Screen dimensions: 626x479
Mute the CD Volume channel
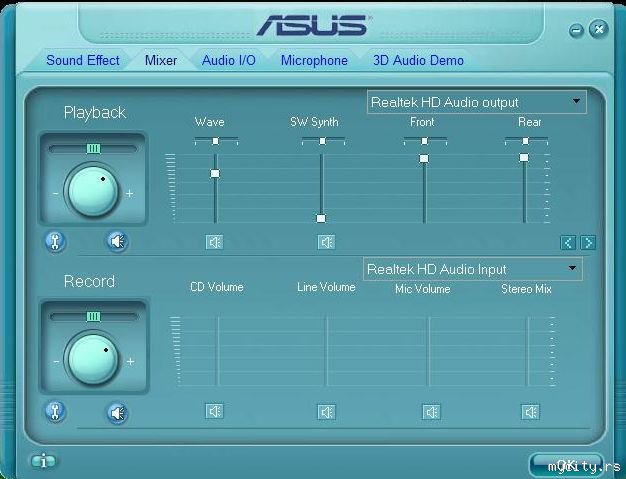215,411
